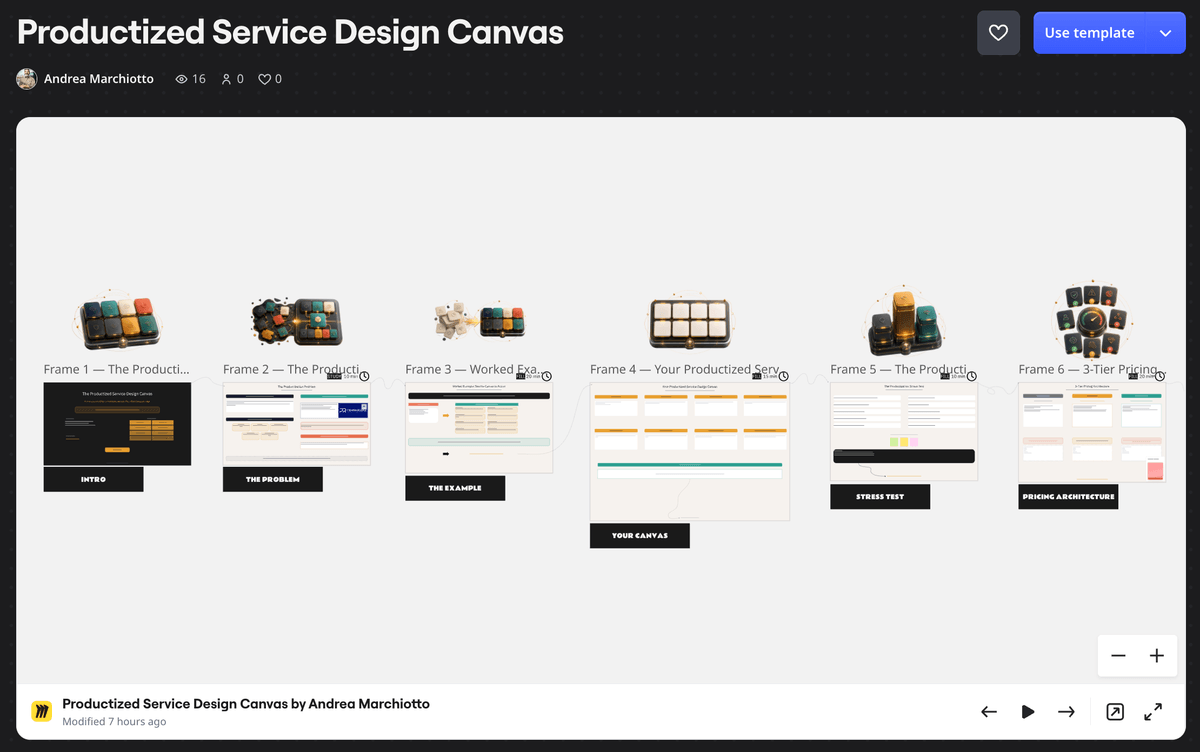Click the Frame 2 timer clock icon
Viewport: 1200px width, 752px height.
364,377
